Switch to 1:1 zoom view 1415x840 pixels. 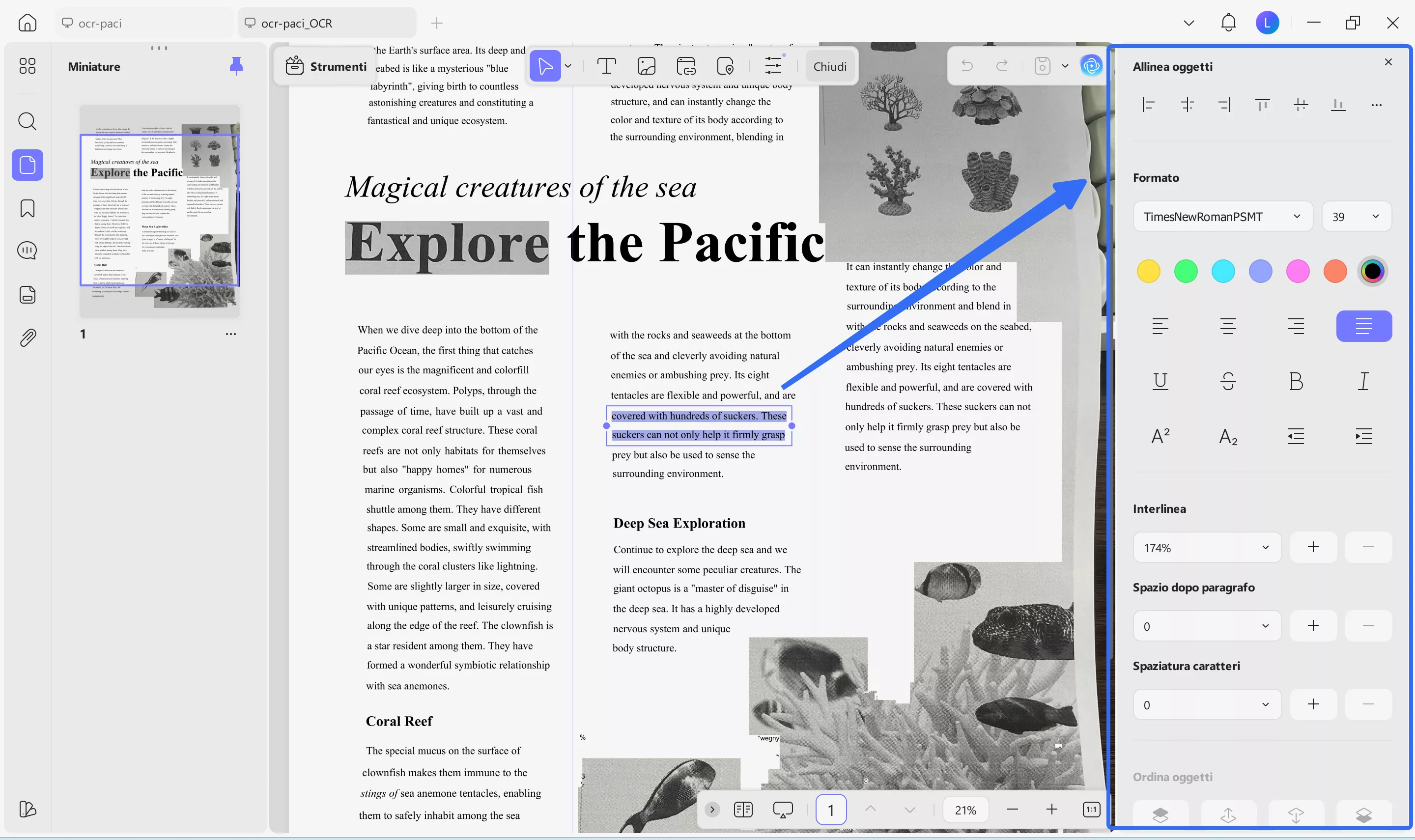click(1090, 810)
